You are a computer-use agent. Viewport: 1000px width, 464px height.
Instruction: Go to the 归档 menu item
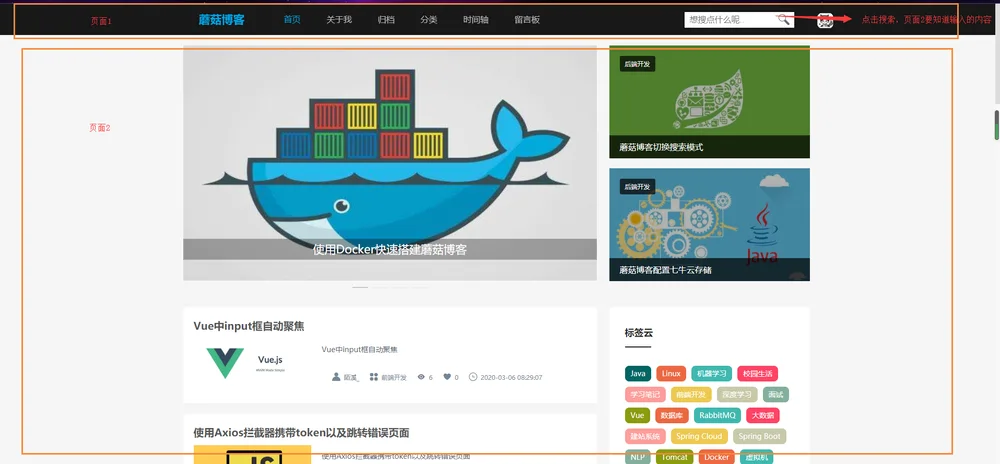click(386, 20)
